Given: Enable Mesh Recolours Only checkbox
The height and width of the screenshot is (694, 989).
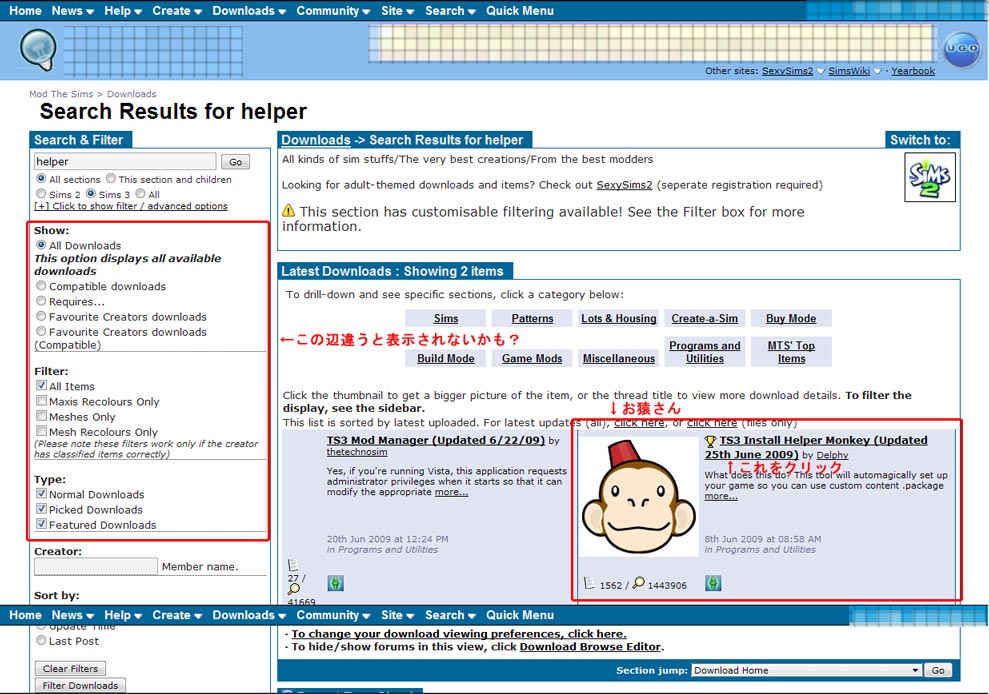Looking at the screenshot, I should (41, 431).
